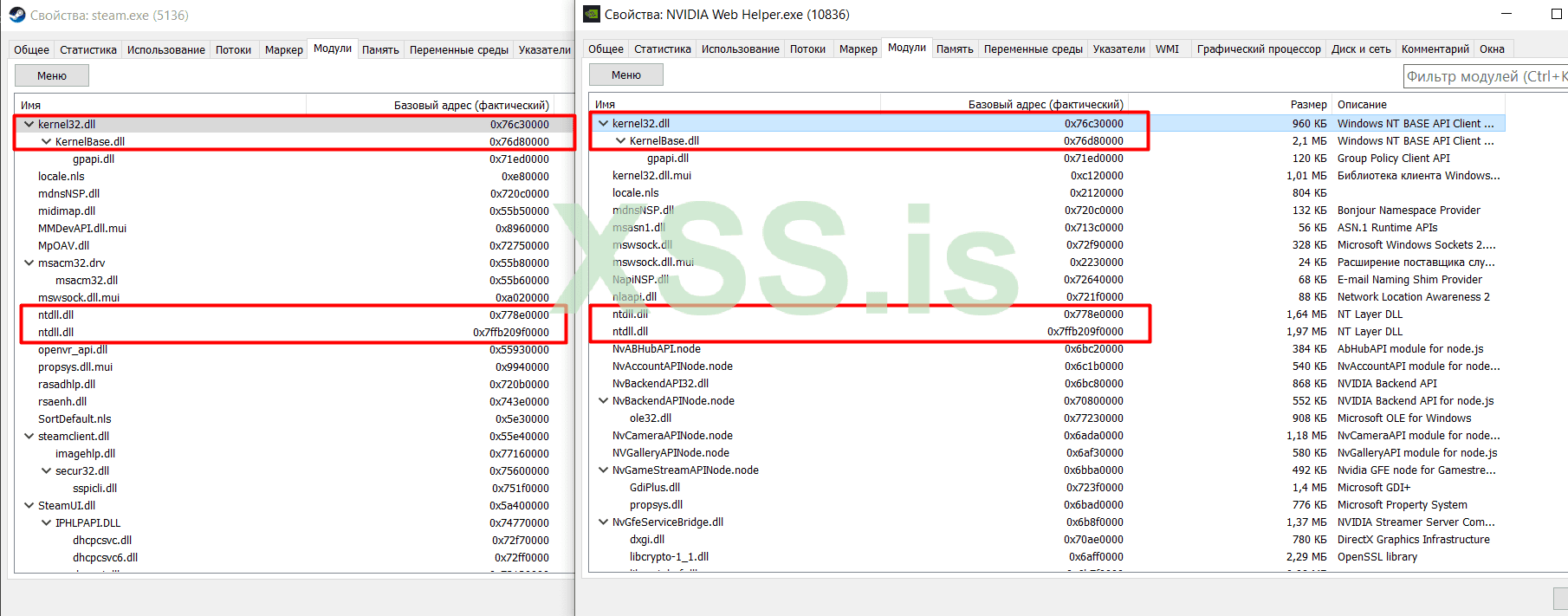Image resolution: width=1568 pixels, height=616 pixels.
Task: Click Меню button in NVIDIA Web Helper window
Action: point(626,75)
